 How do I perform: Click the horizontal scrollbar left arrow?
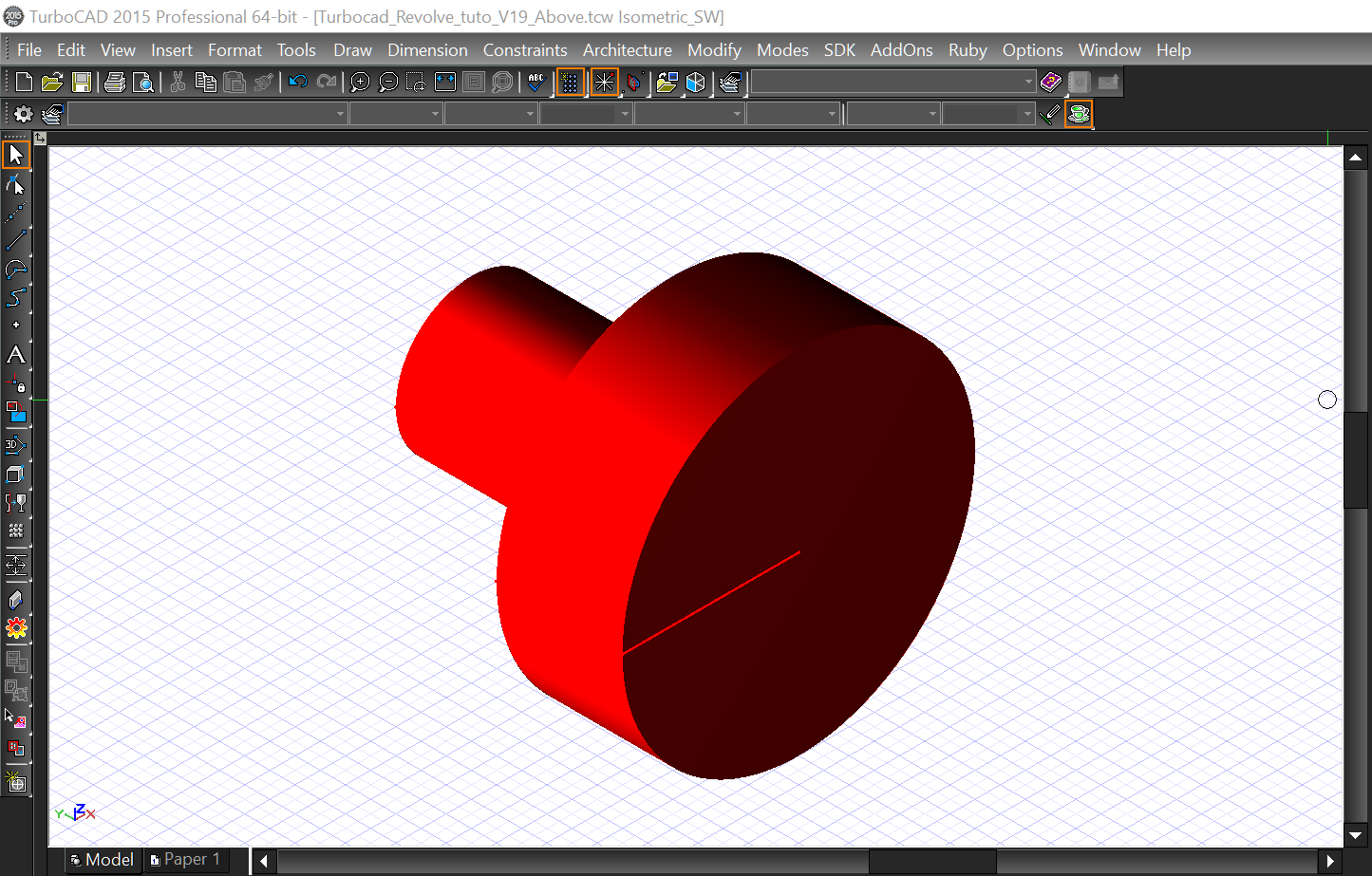pyautogui.click(x=264, y=862)
